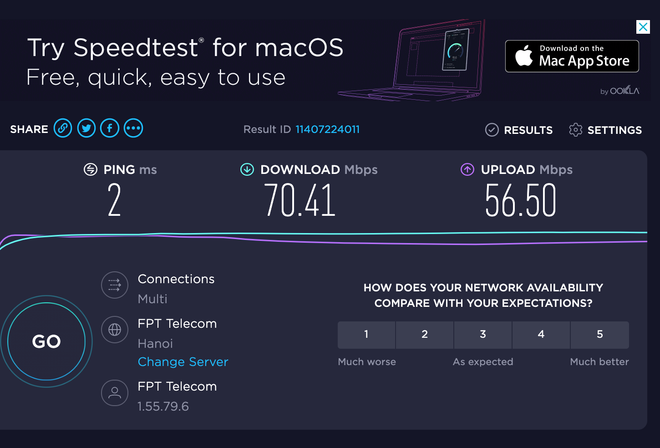
Task: Open more share options ellipsis icon
Action: pos(133,129)
